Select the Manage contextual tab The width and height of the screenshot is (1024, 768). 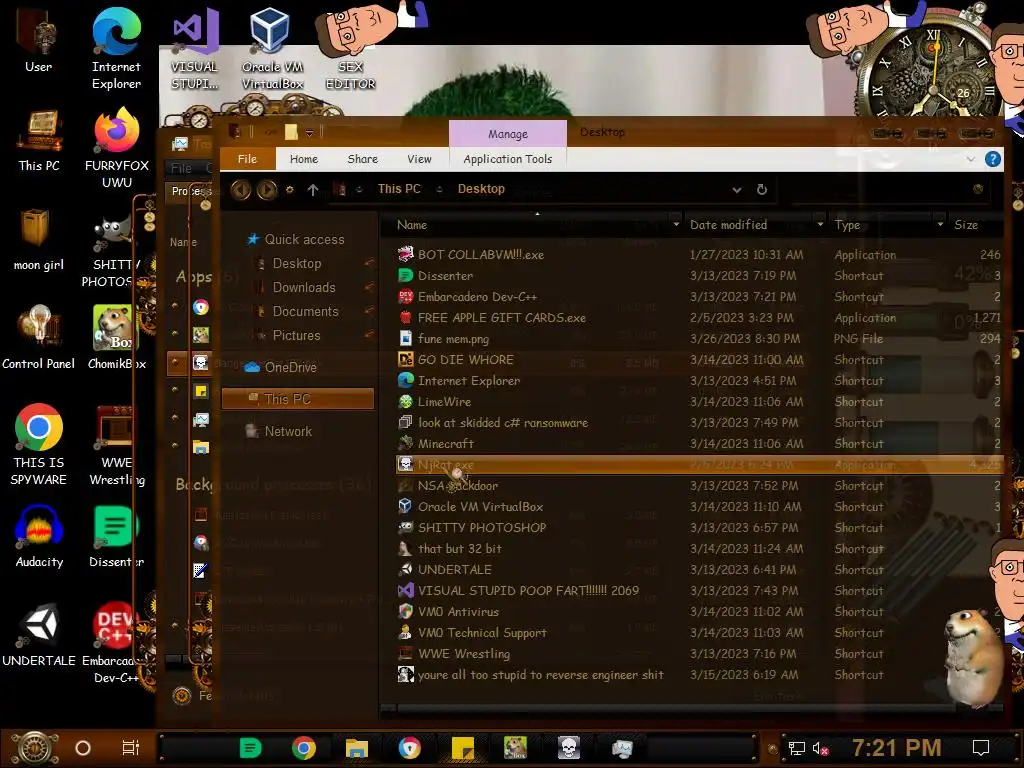pyautogui.click(x=507, y=134)
